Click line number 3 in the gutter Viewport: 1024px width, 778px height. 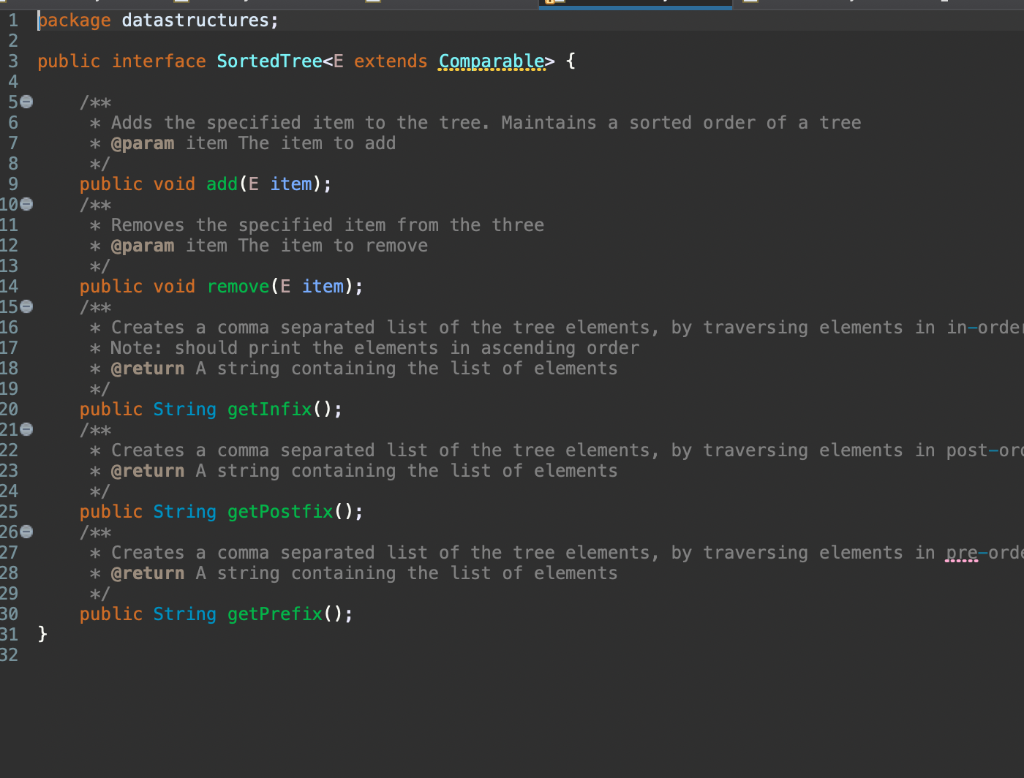click(13, 61)
